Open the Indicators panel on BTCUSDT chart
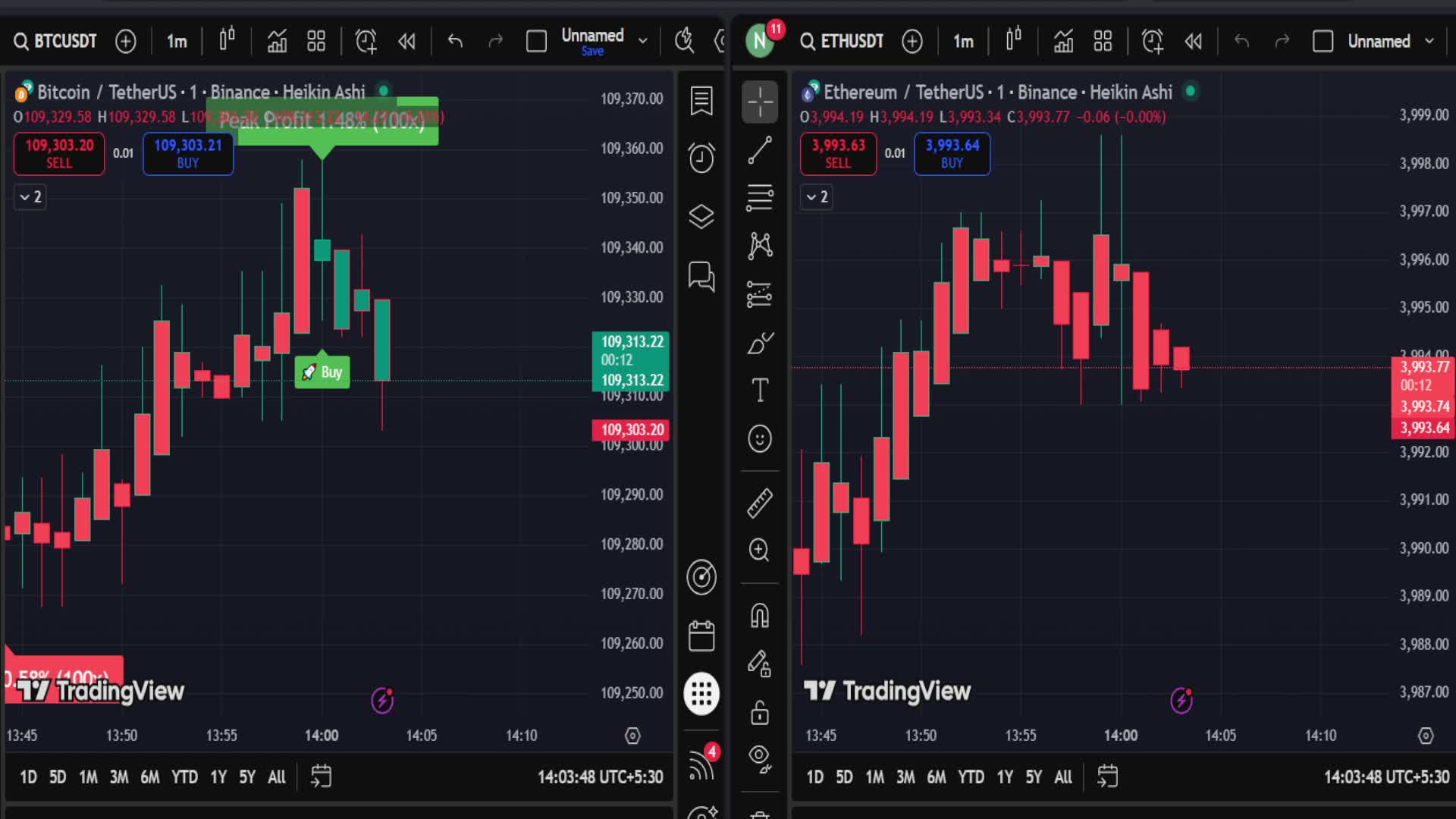Viewport: 1456px width, 819px height. pyautogui.click(x=277, y=41)
